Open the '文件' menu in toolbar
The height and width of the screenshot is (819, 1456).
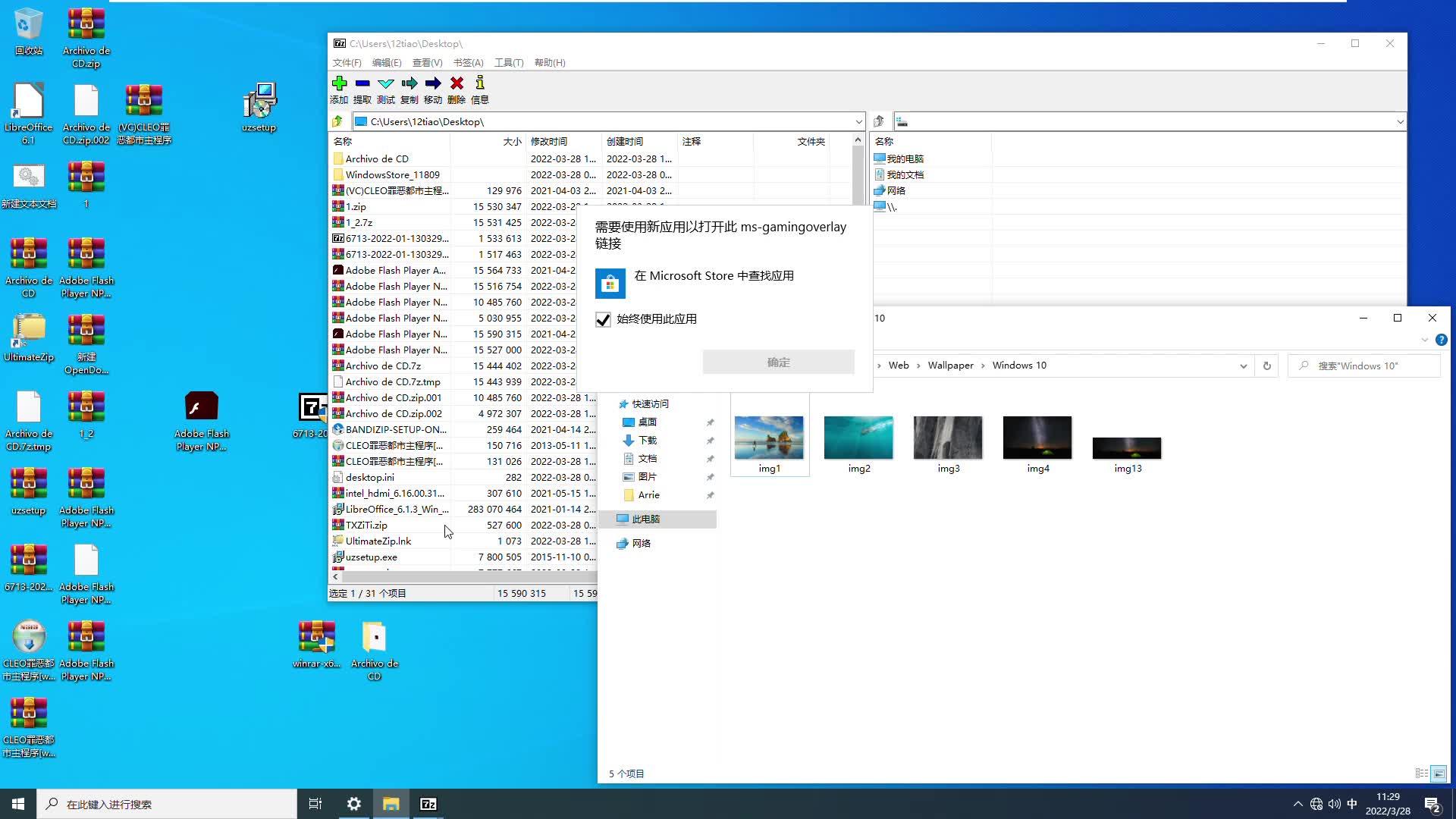(347, 62)
